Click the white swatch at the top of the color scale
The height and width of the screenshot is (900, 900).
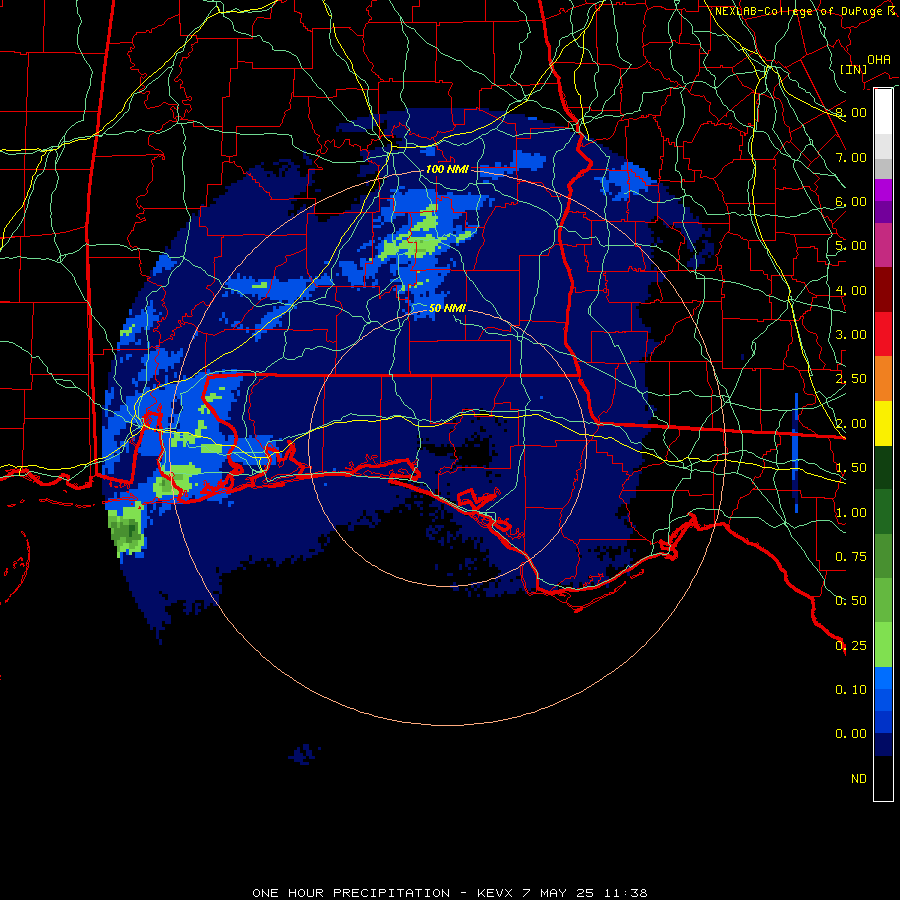pos(883,111)
